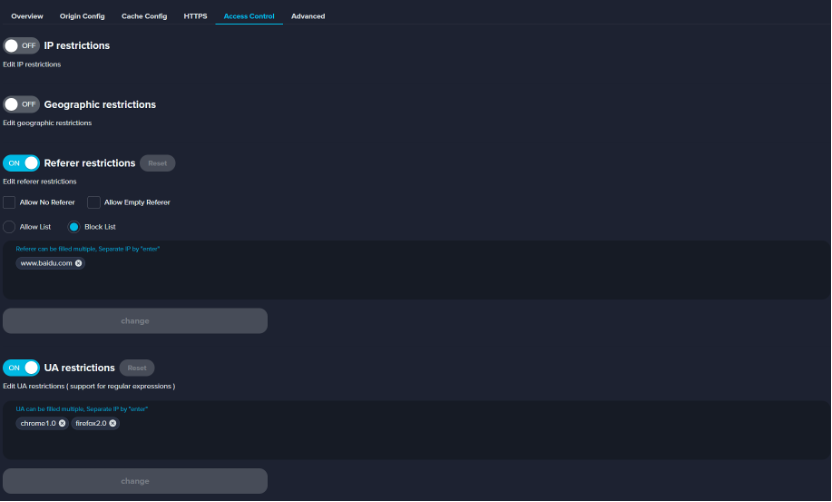Click the change button under referer list
832x502 pixels.
point(135,321)
